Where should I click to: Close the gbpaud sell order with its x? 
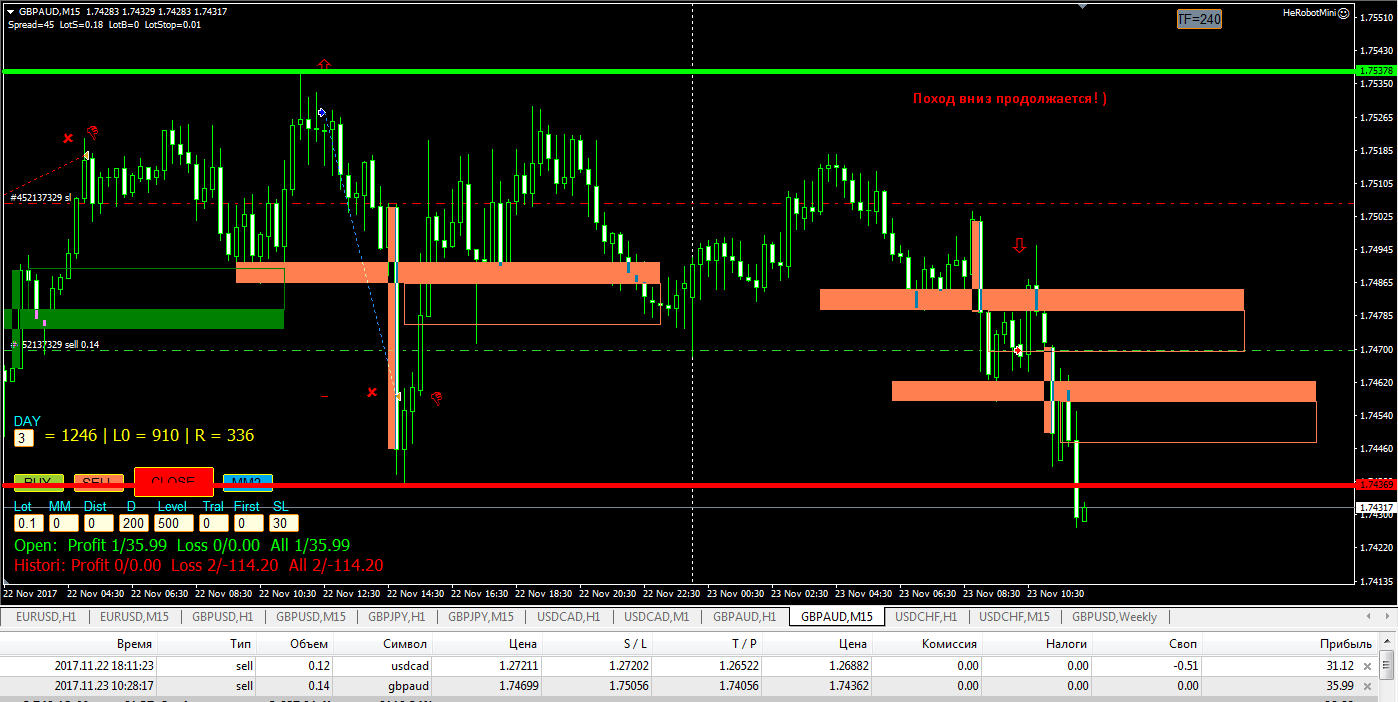1367,686
